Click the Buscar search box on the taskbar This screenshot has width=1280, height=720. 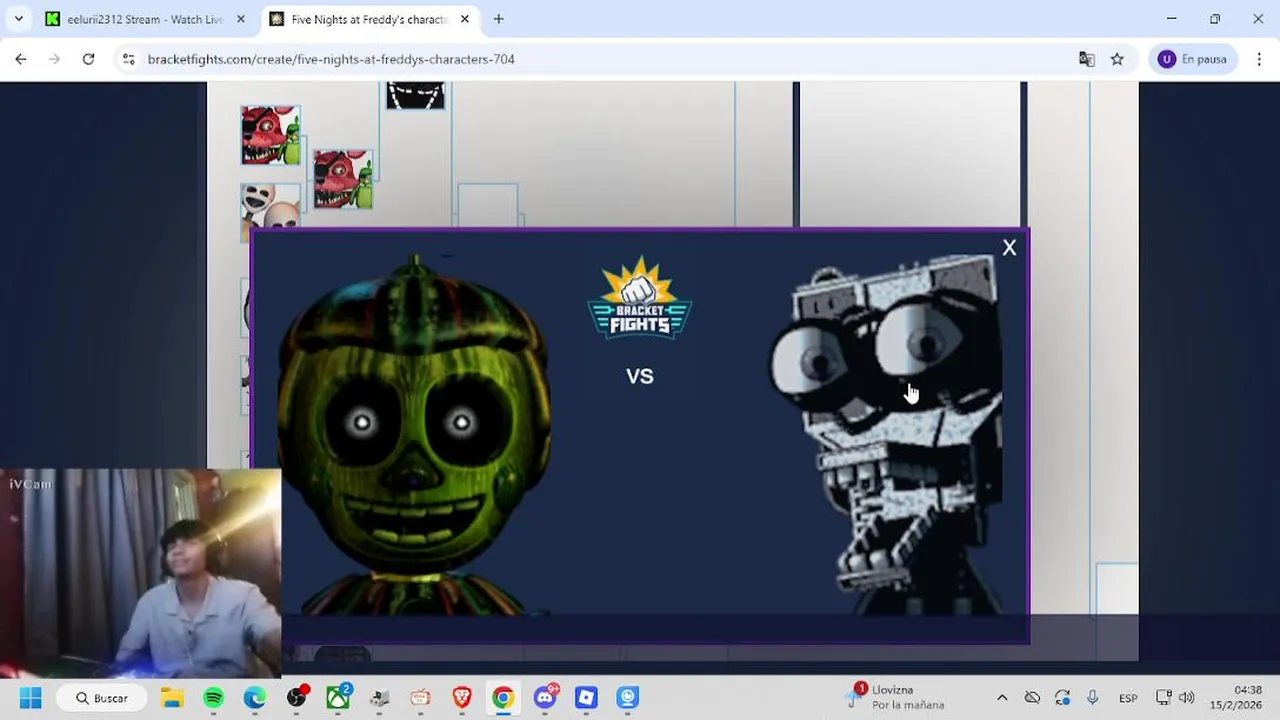click(x=101, y=698)
